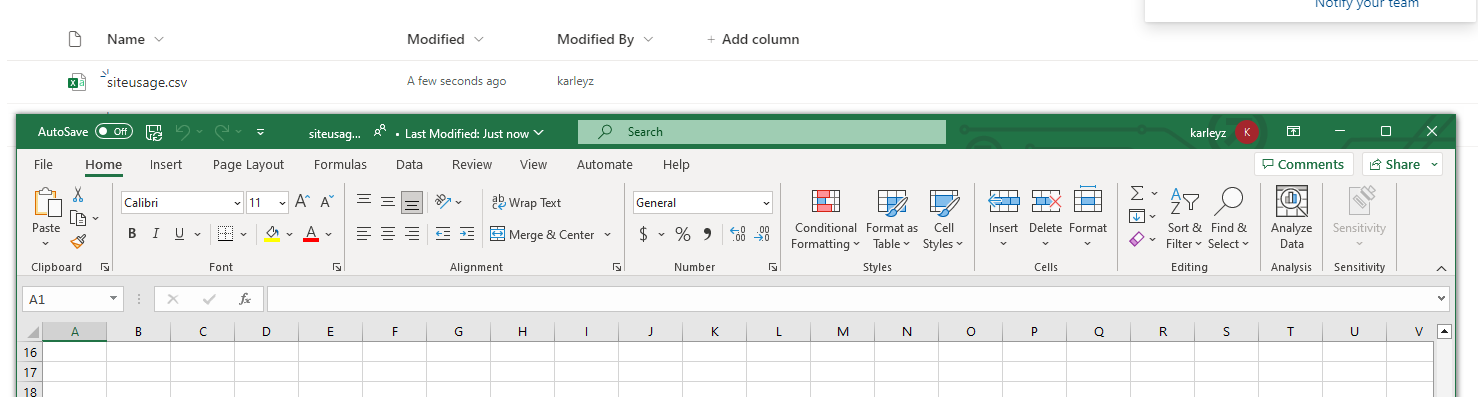Click the Copy icon
This screenshot has width=1478, height=397.
pyautogui.click(x=78, y=218)
